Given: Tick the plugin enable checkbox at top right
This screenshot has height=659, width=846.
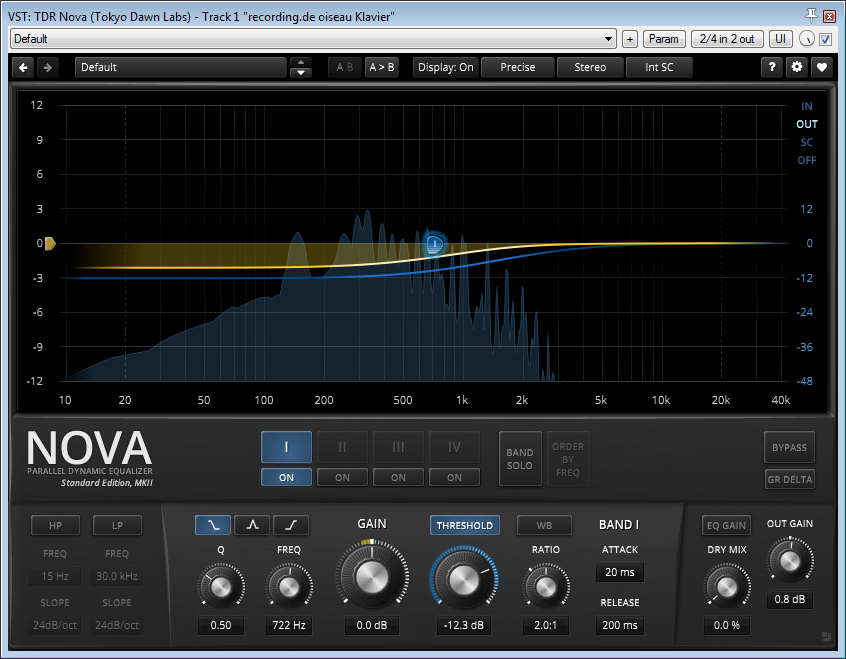Looking at the screenshot, I should tap(826, 39).
